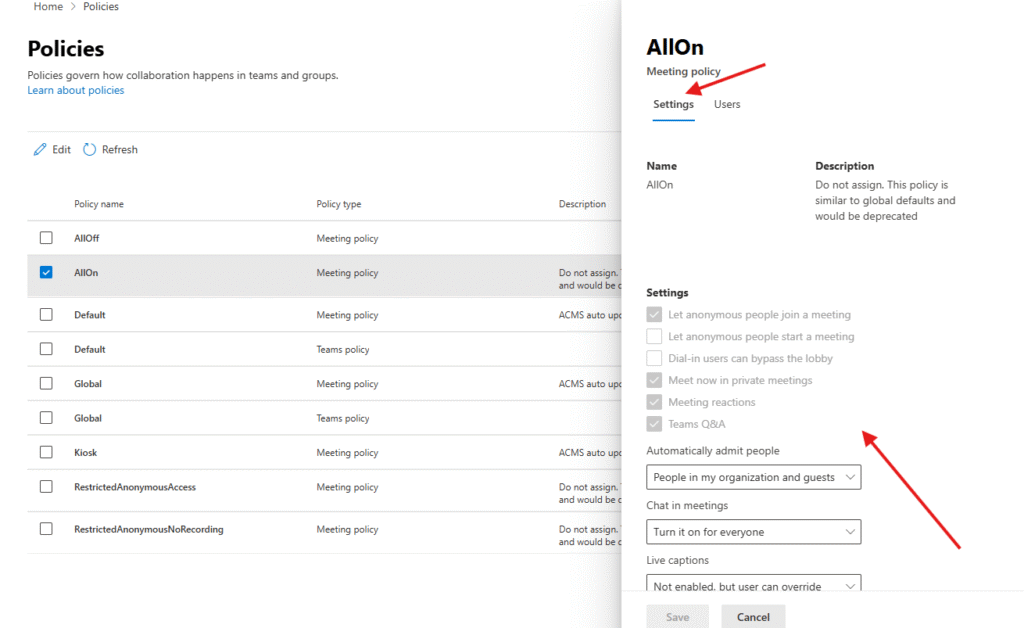1024x628 pixels.
Task: Open the Learn about policies link
Action: tap(76, 91)
